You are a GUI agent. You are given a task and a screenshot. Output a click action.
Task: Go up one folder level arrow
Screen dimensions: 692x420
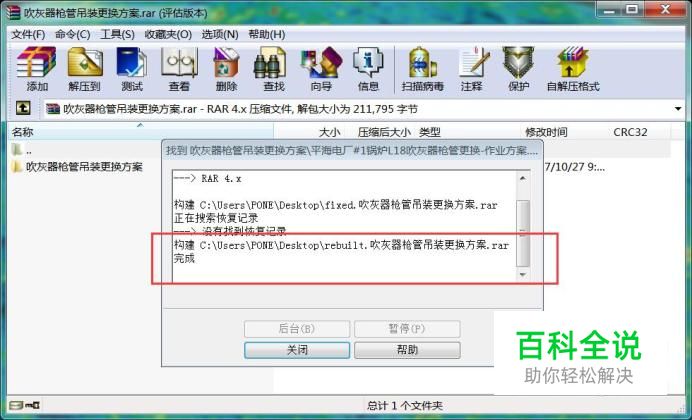23,108
